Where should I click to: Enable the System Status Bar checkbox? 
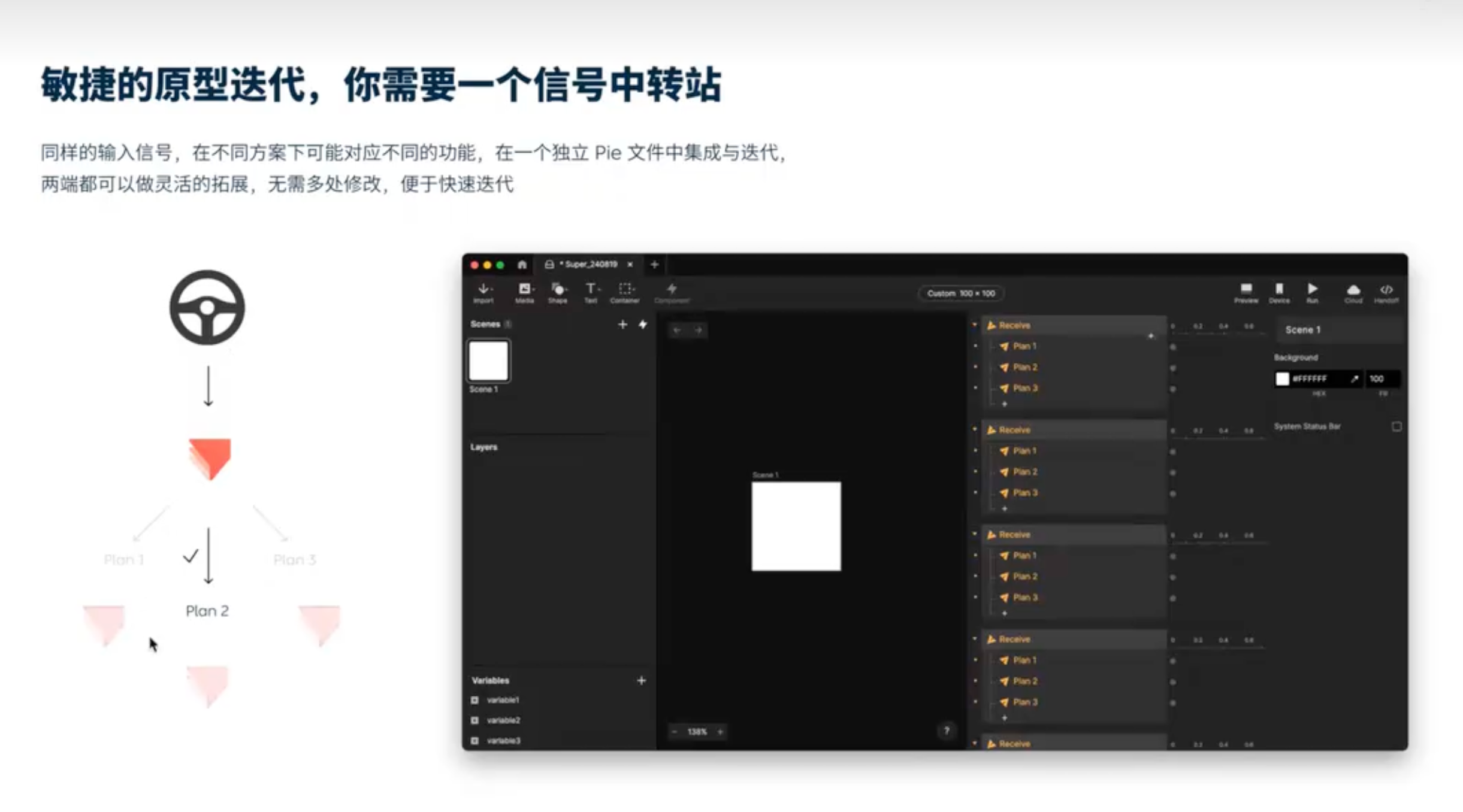click(x=1396, y=426)
